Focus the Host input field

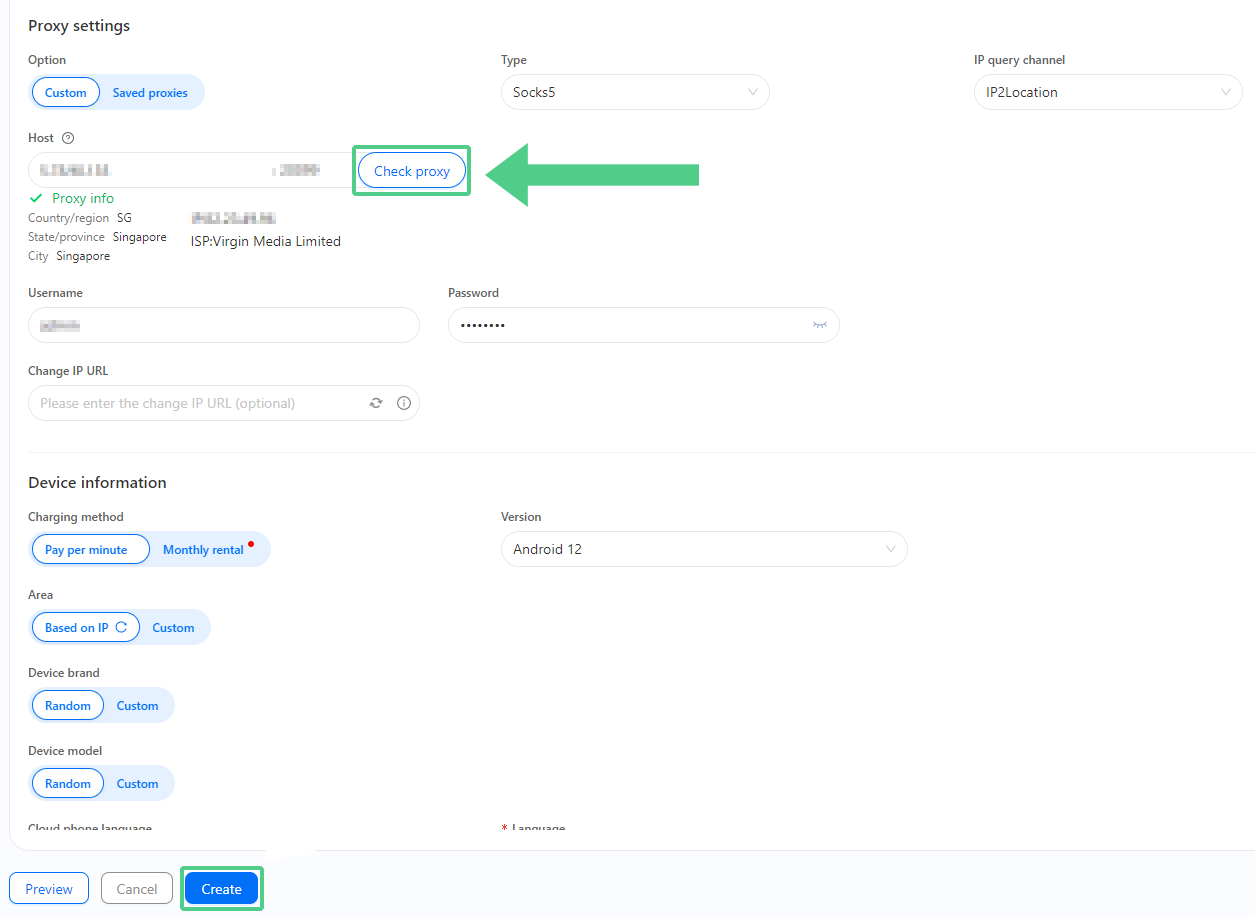190,170
